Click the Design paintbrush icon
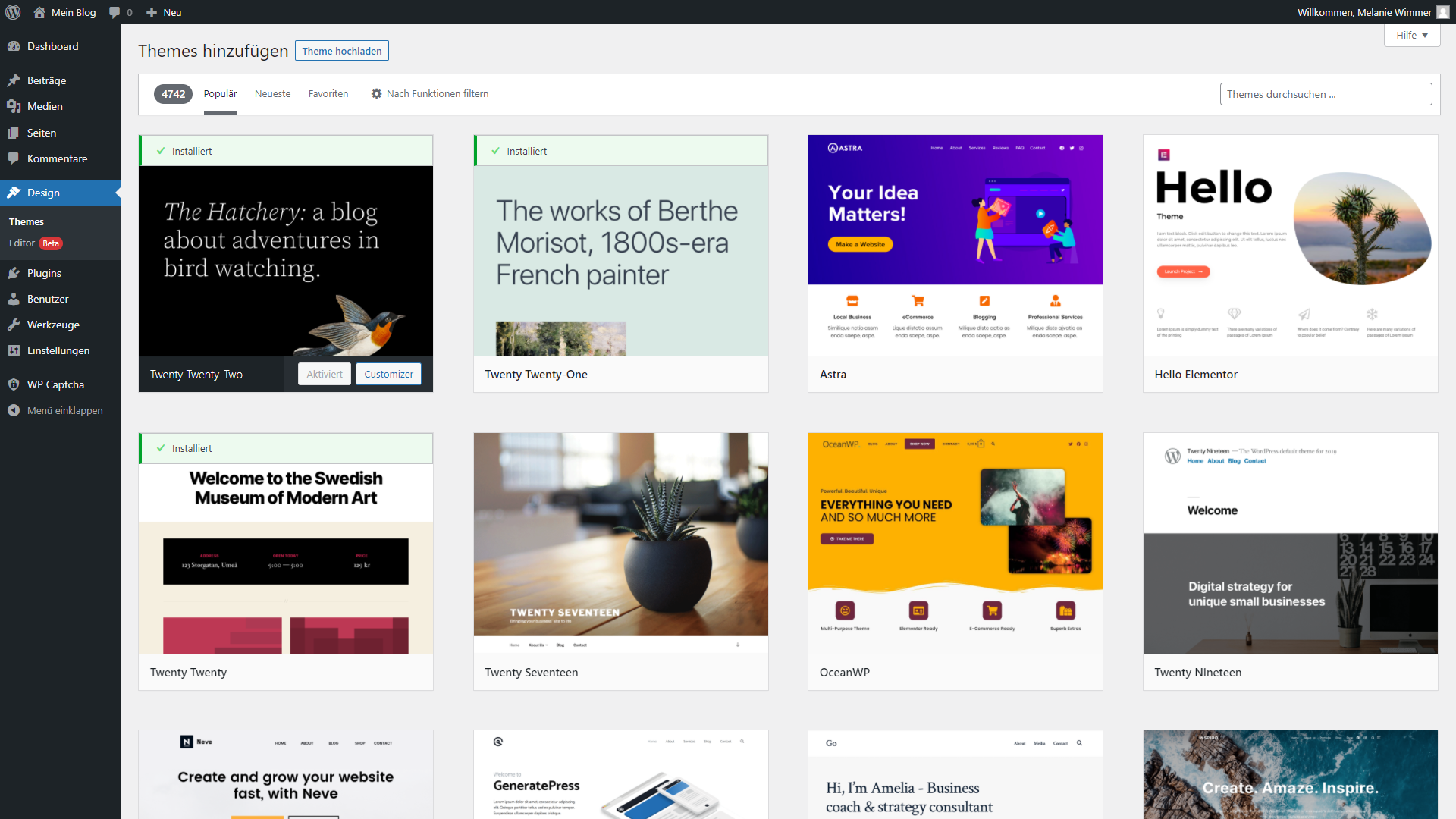 click(14, 193)
